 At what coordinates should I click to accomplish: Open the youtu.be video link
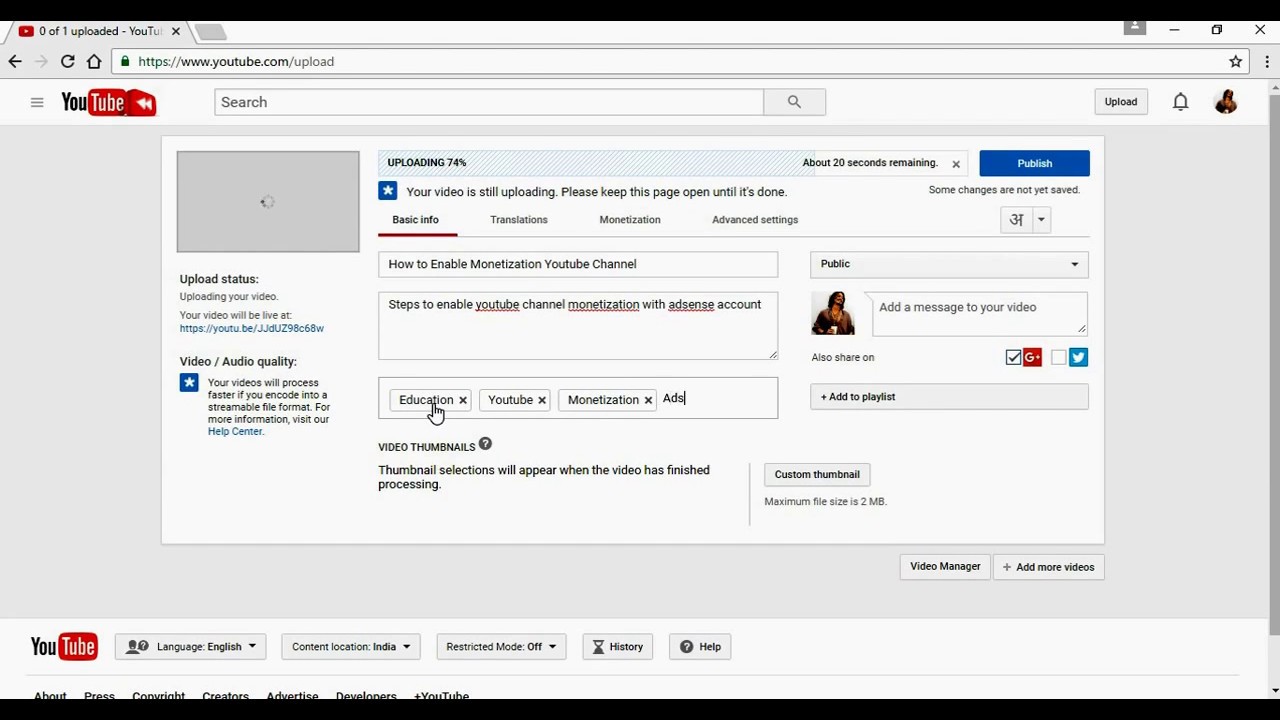pos(252,328)
